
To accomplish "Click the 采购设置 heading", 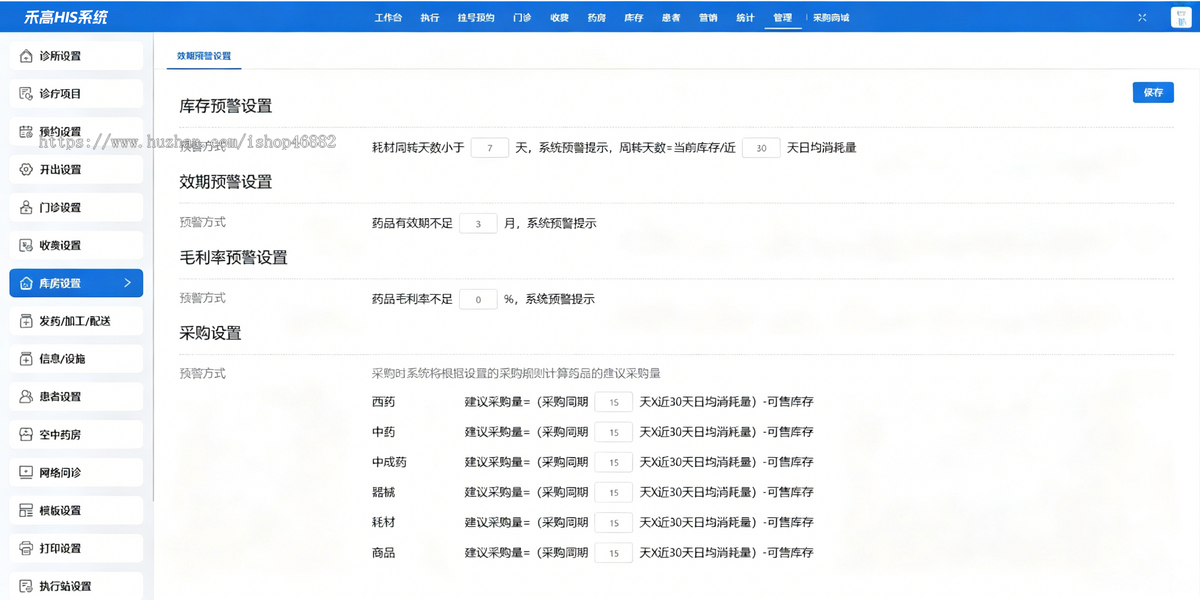I will [x=210, y=333].
